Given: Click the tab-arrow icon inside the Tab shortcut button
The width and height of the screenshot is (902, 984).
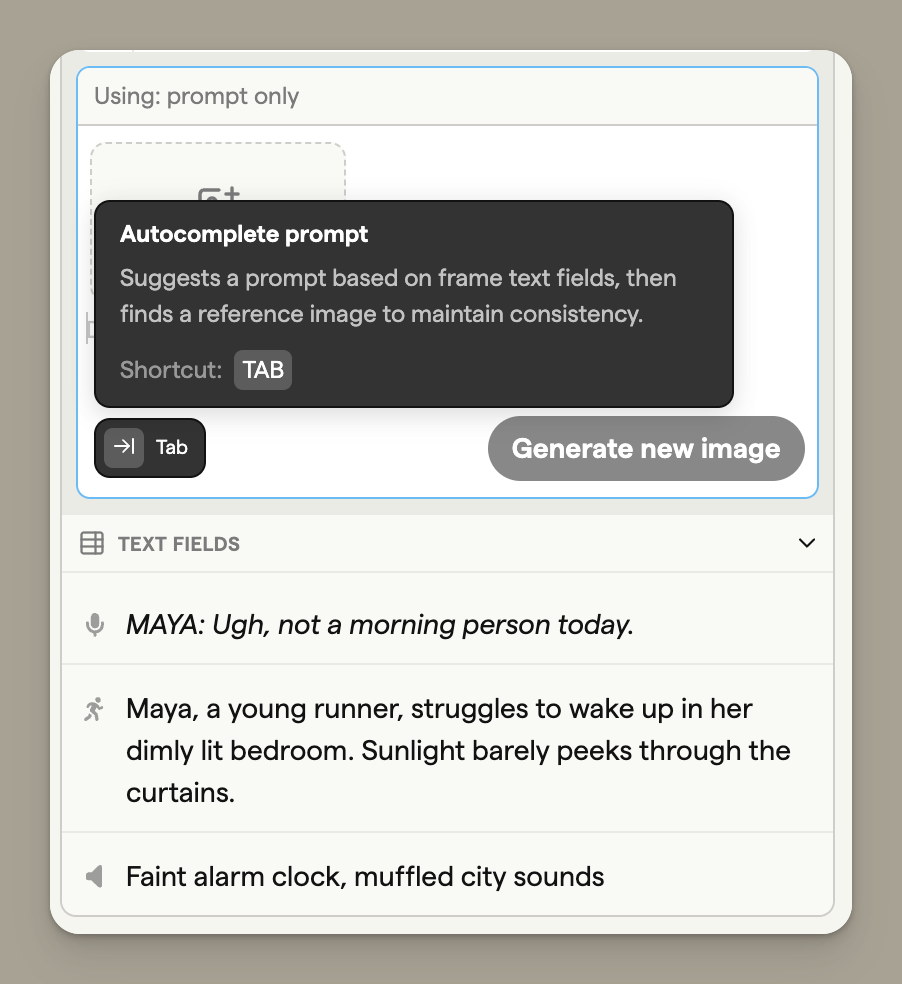Looking at the screenshot, I should pyautogui.click(x=122, y=448).
